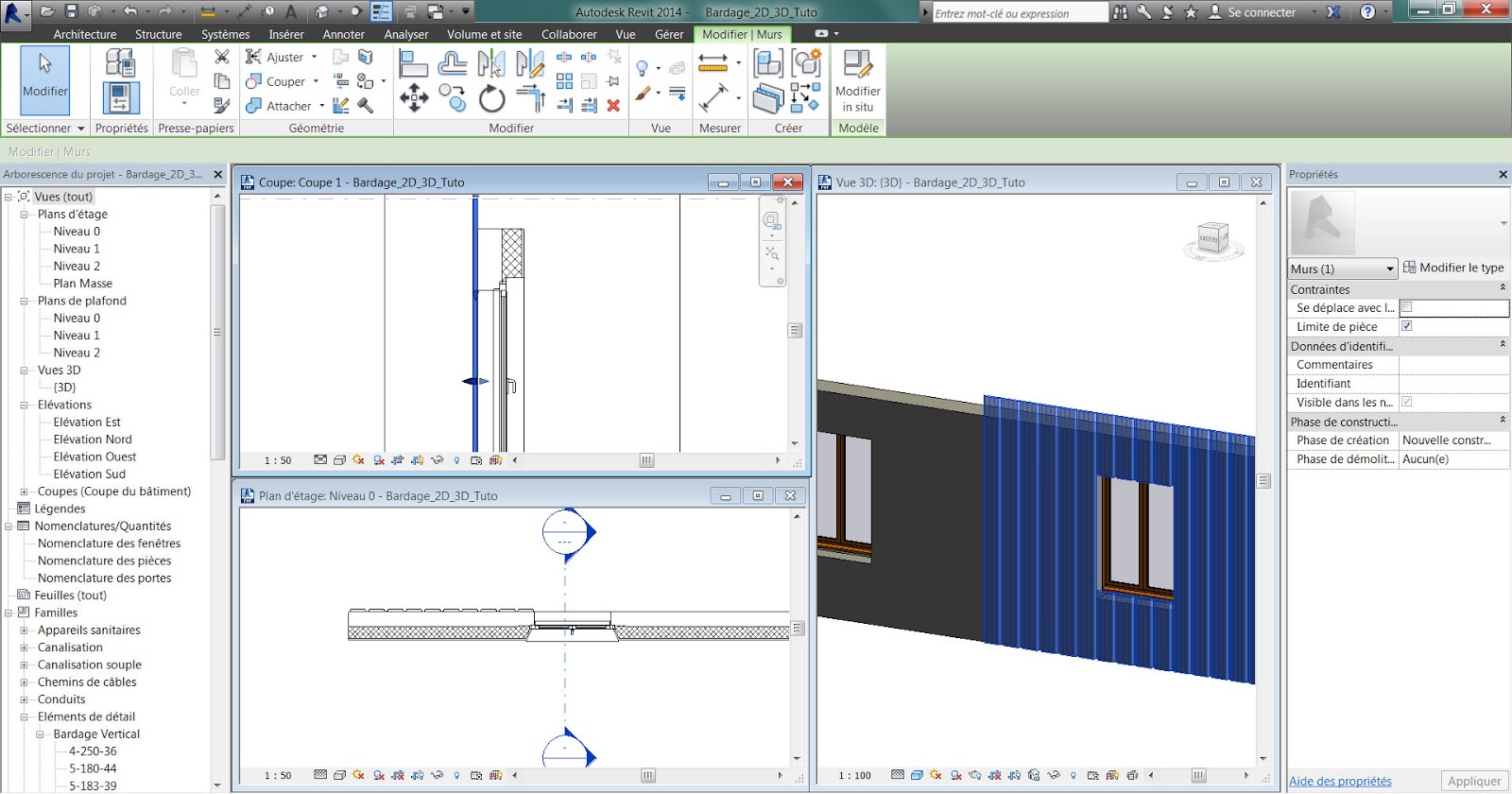Click the ViewCube in the 3D view

coord(1213,240)
